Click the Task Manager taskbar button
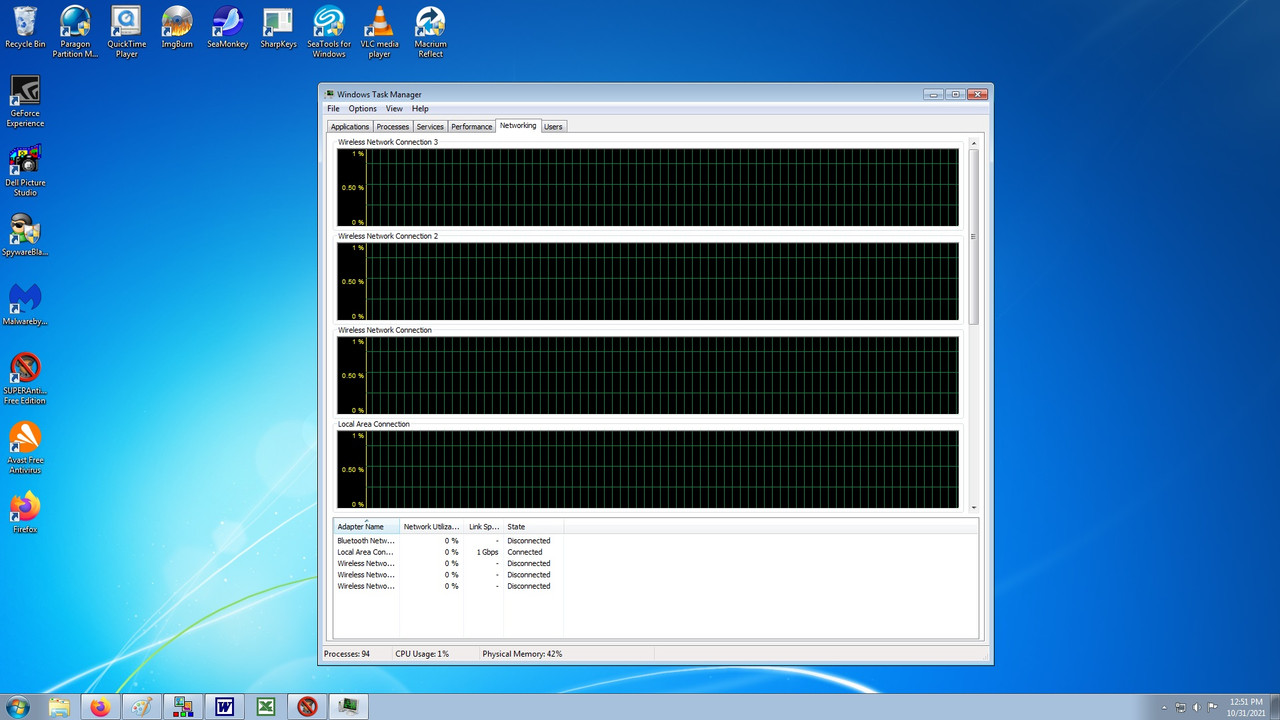This screenshot has height=720, width=1280. tap(348, 706)
